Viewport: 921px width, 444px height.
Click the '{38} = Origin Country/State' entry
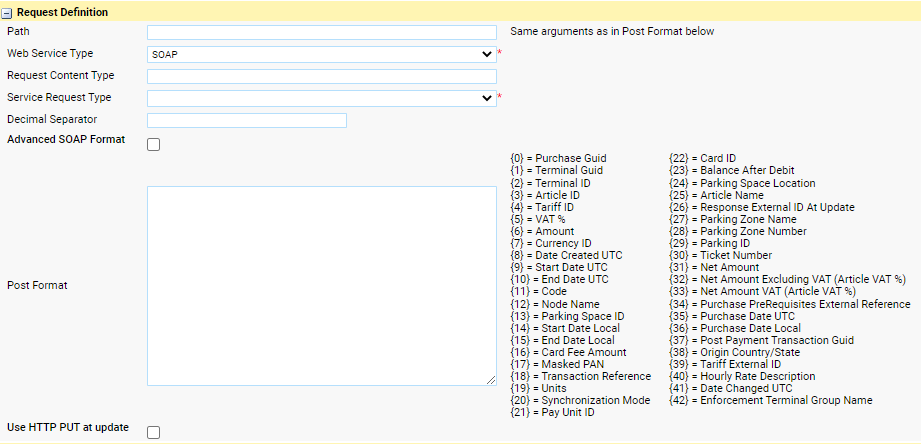tap(735, 352)
